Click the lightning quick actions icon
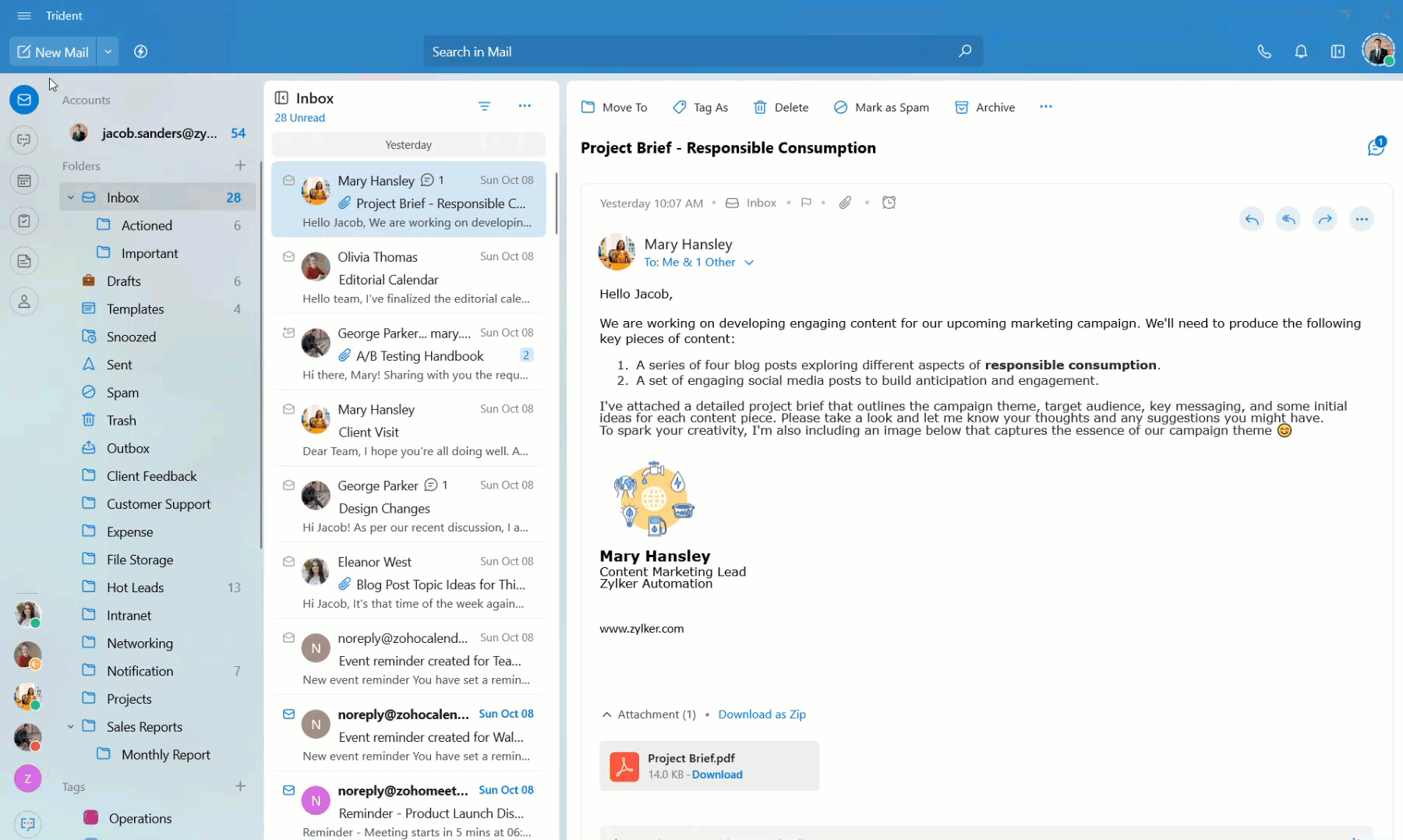1403x840 pixels. [x=141, y=51]
